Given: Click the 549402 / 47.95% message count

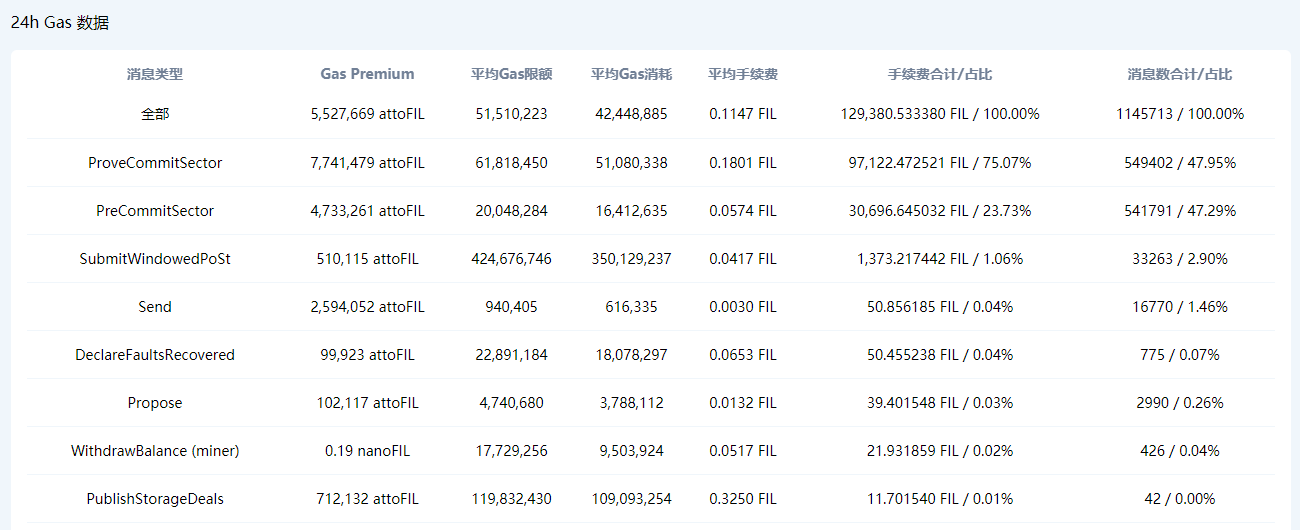Looking at the screenshot, I should pos(1180,162).
